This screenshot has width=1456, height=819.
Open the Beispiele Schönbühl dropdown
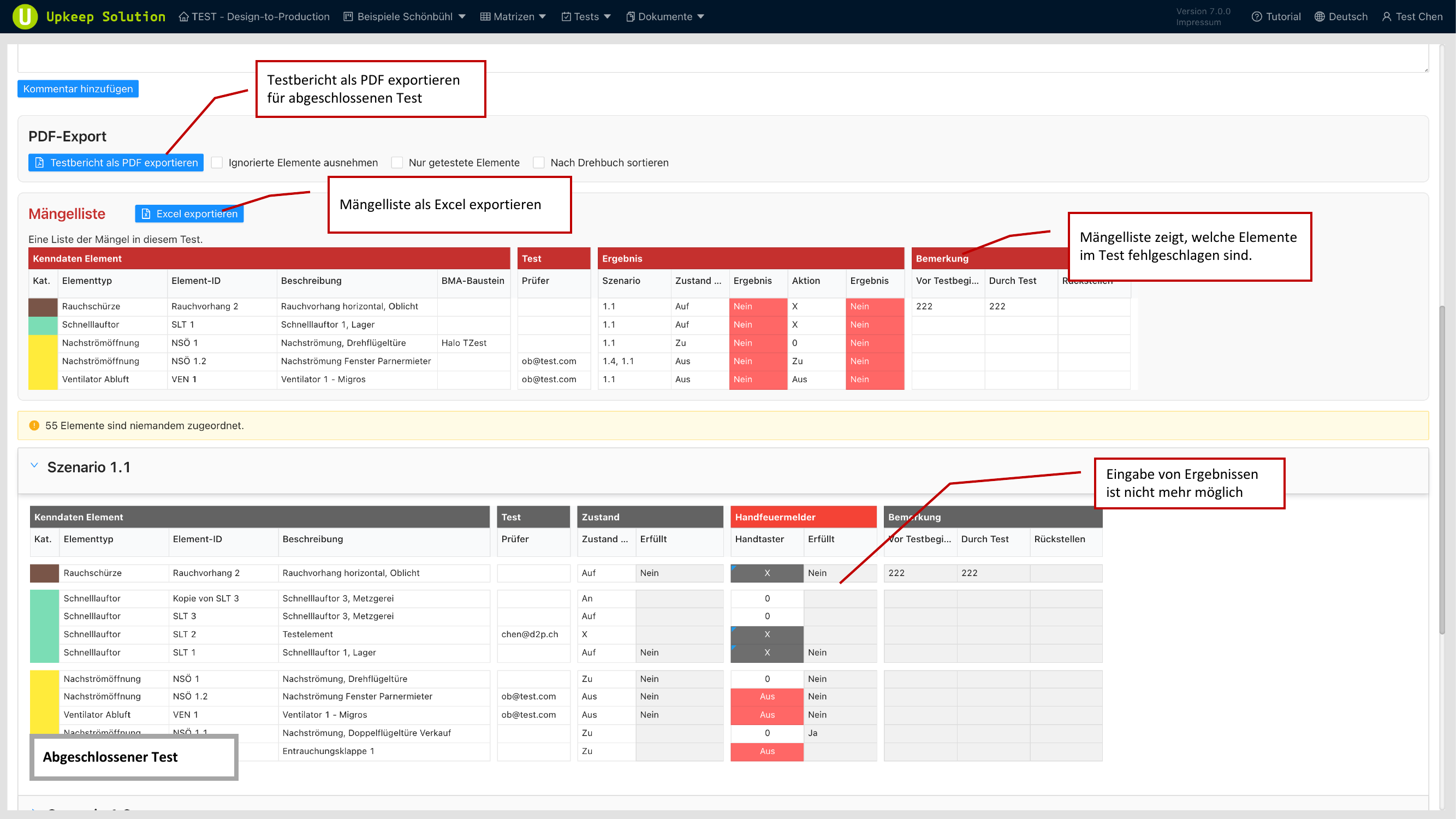[404, 16]
